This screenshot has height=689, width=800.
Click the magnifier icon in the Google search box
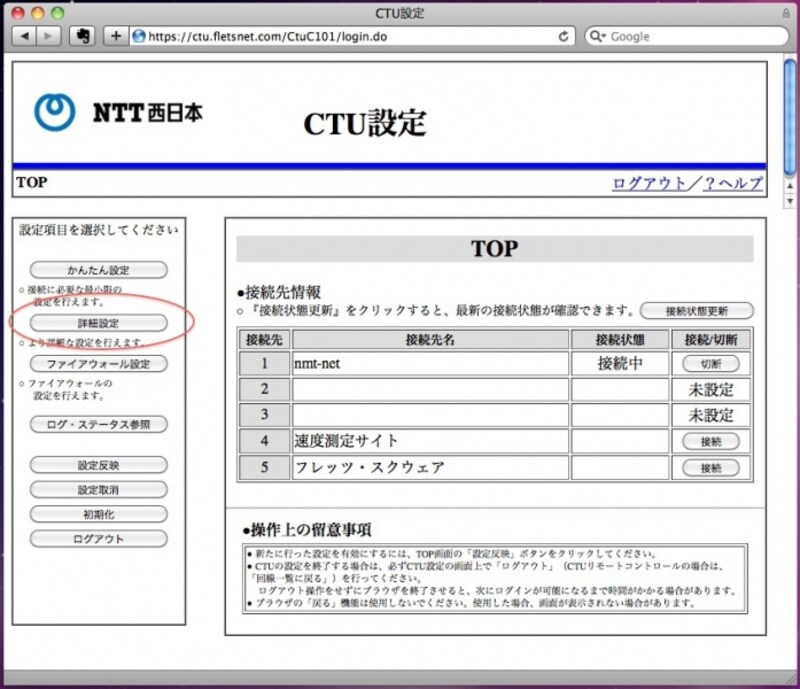[x=598, y=36]
